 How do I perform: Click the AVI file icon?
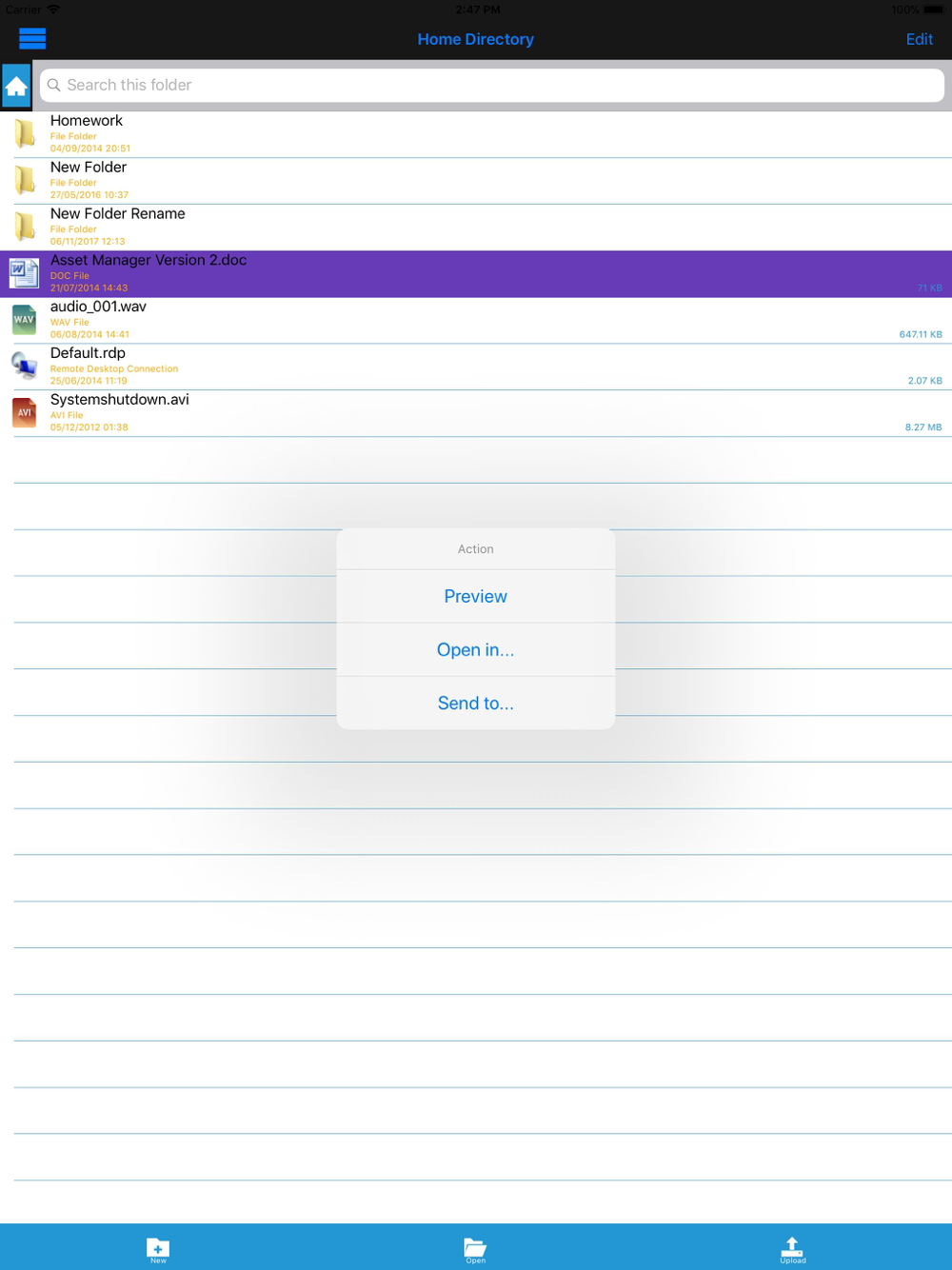[24, 412]
